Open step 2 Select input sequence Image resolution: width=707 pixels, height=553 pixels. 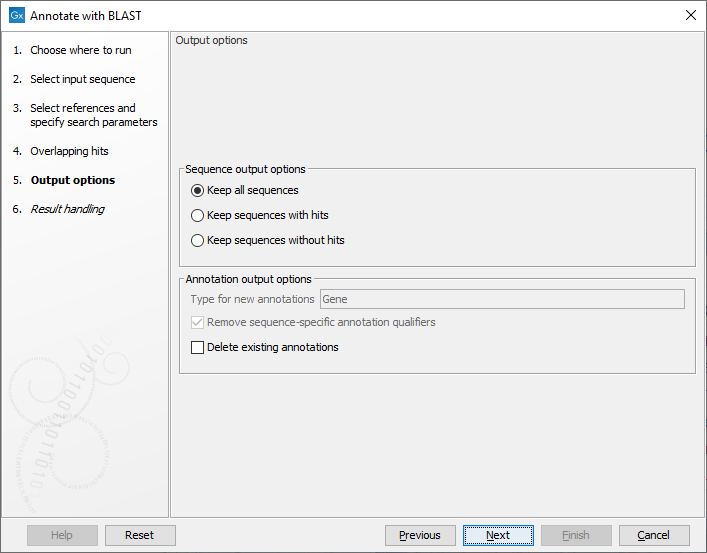tap(82, 79)
